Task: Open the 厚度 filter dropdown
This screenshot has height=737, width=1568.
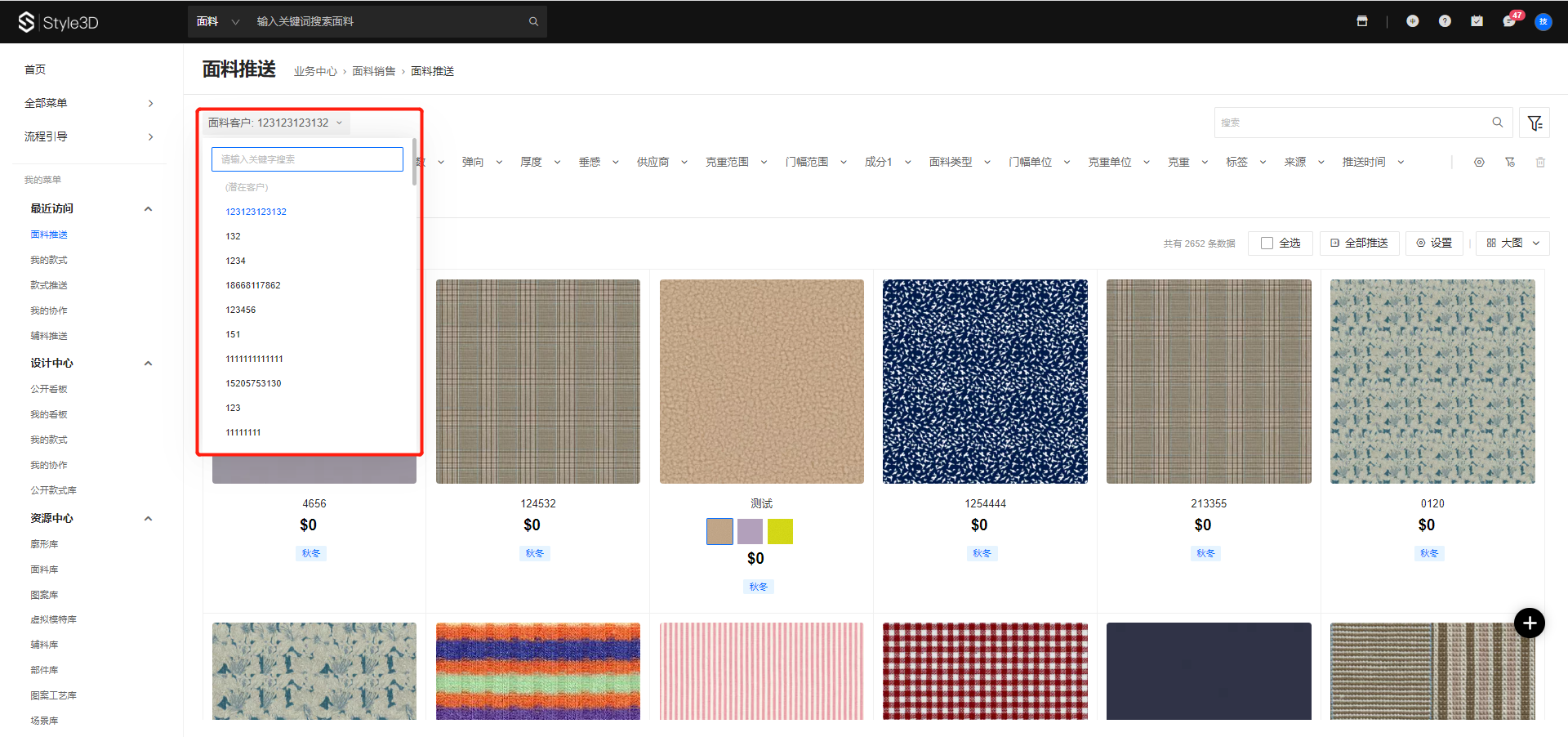Action: pyautogui.click(x=540, y=162)
